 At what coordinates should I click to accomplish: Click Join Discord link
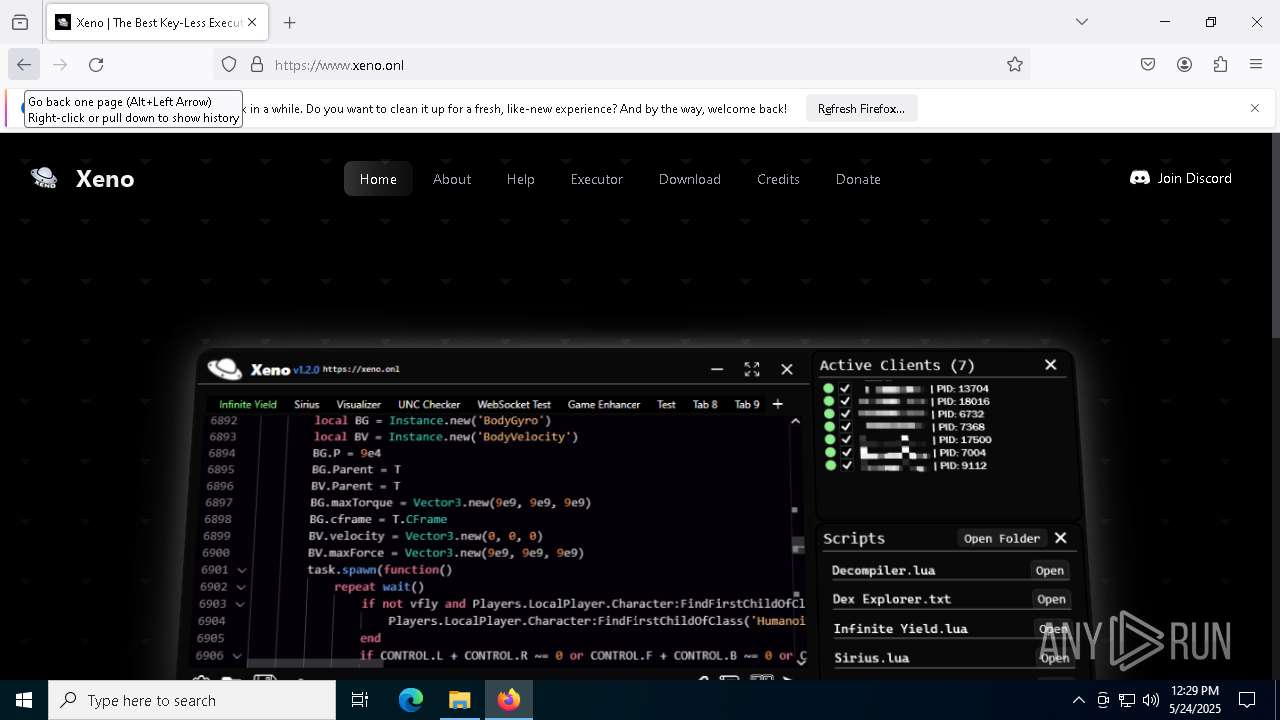(1181, 178)
